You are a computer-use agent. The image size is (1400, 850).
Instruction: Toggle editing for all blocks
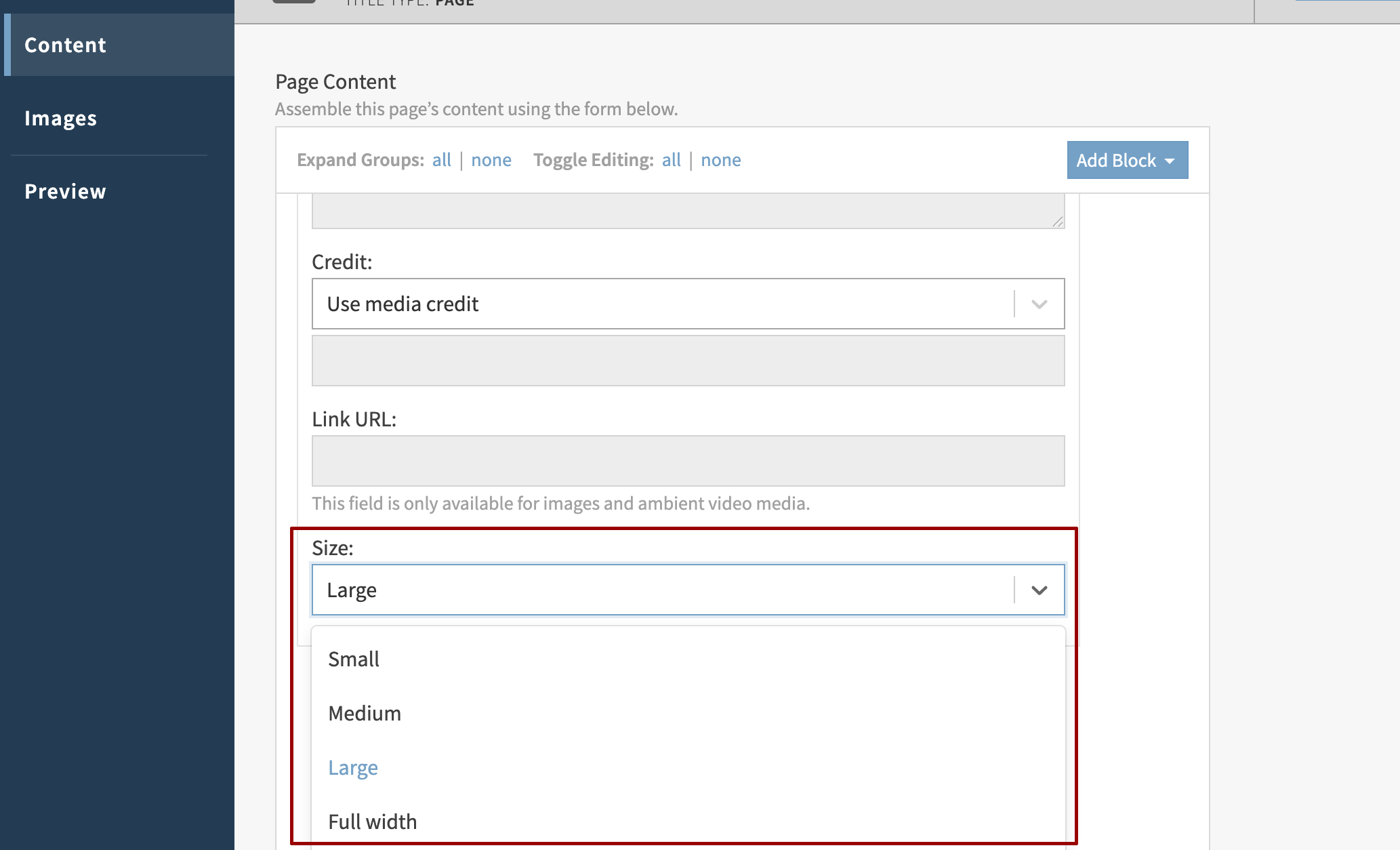pyautogui.click(x=671, y=160)
